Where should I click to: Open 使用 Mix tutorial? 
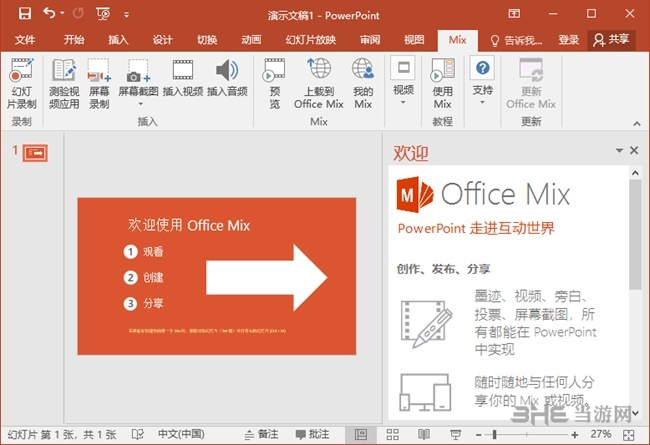click(443, 84)
